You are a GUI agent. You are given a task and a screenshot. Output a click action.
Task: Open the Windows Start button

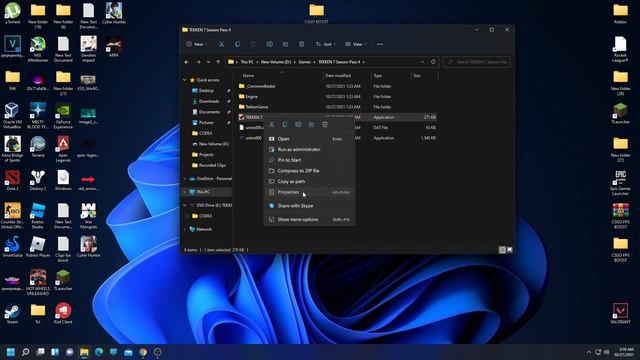(x=11, y=352)
